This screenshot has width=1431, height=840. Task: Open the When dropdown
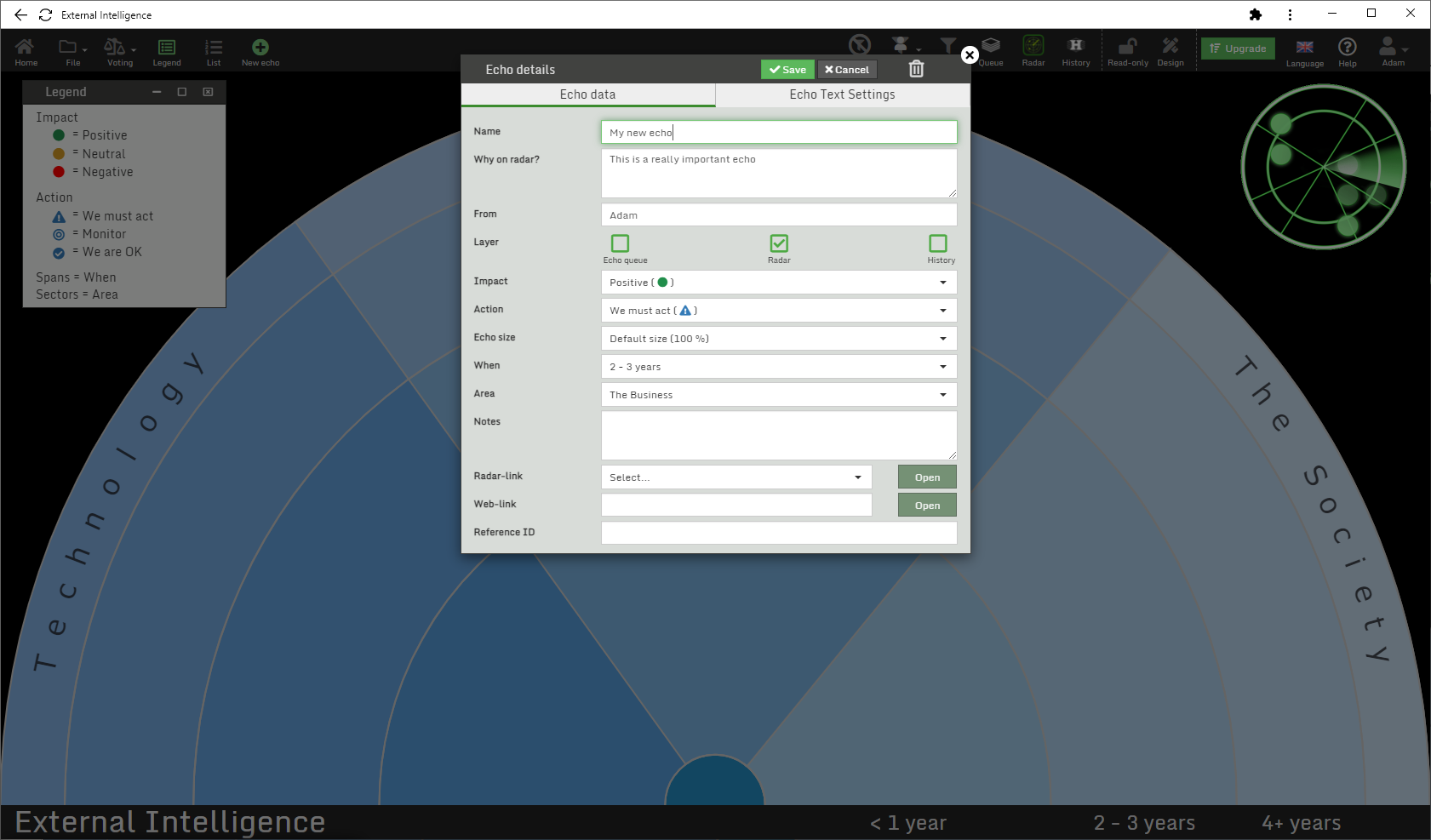click(x=779, y=367)
